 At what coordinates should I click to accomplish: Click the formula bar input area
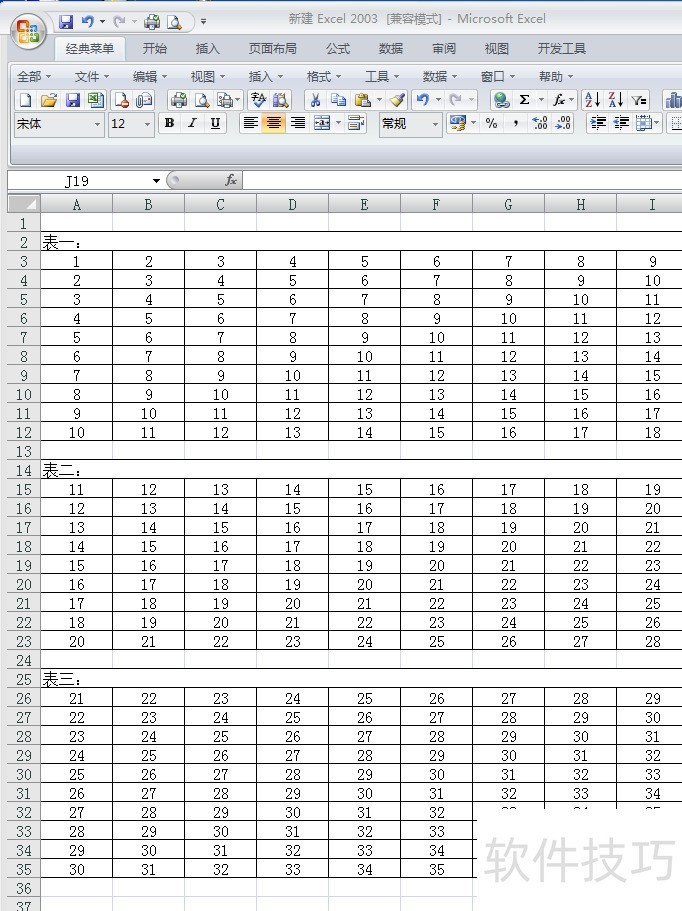462,181
